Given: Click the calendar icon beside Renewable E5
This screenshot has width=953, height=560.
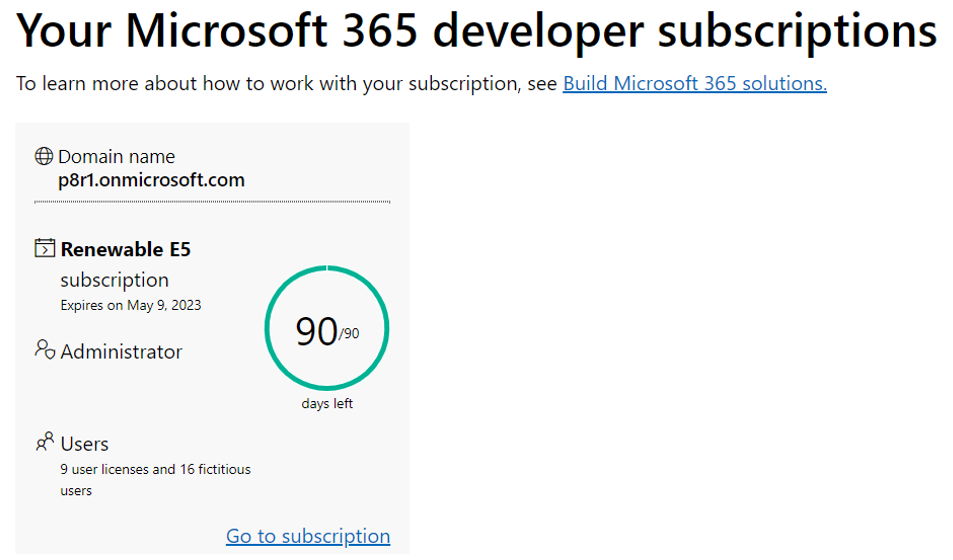Looking at the screenshot, I should [44, 248].
